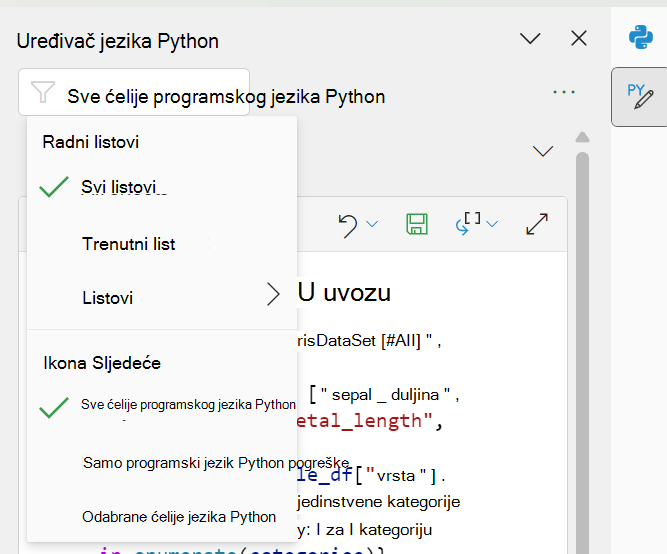Open pane options chevron next to title
The width and height of the screenshot is (667, 554).
pyautogui.click(x=530, y=38)
